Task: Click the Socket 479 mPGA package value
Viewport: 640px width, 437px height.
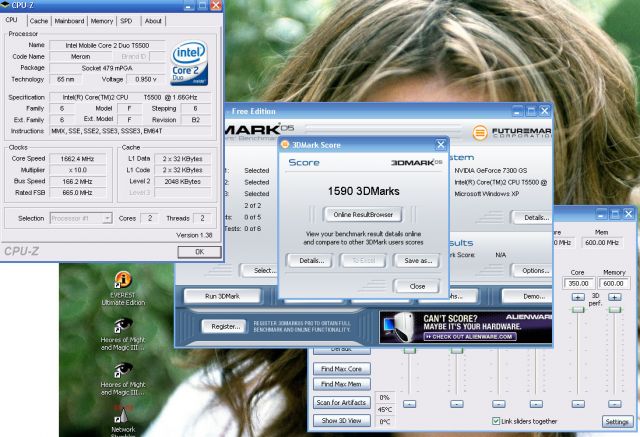Action: point(107,68)
